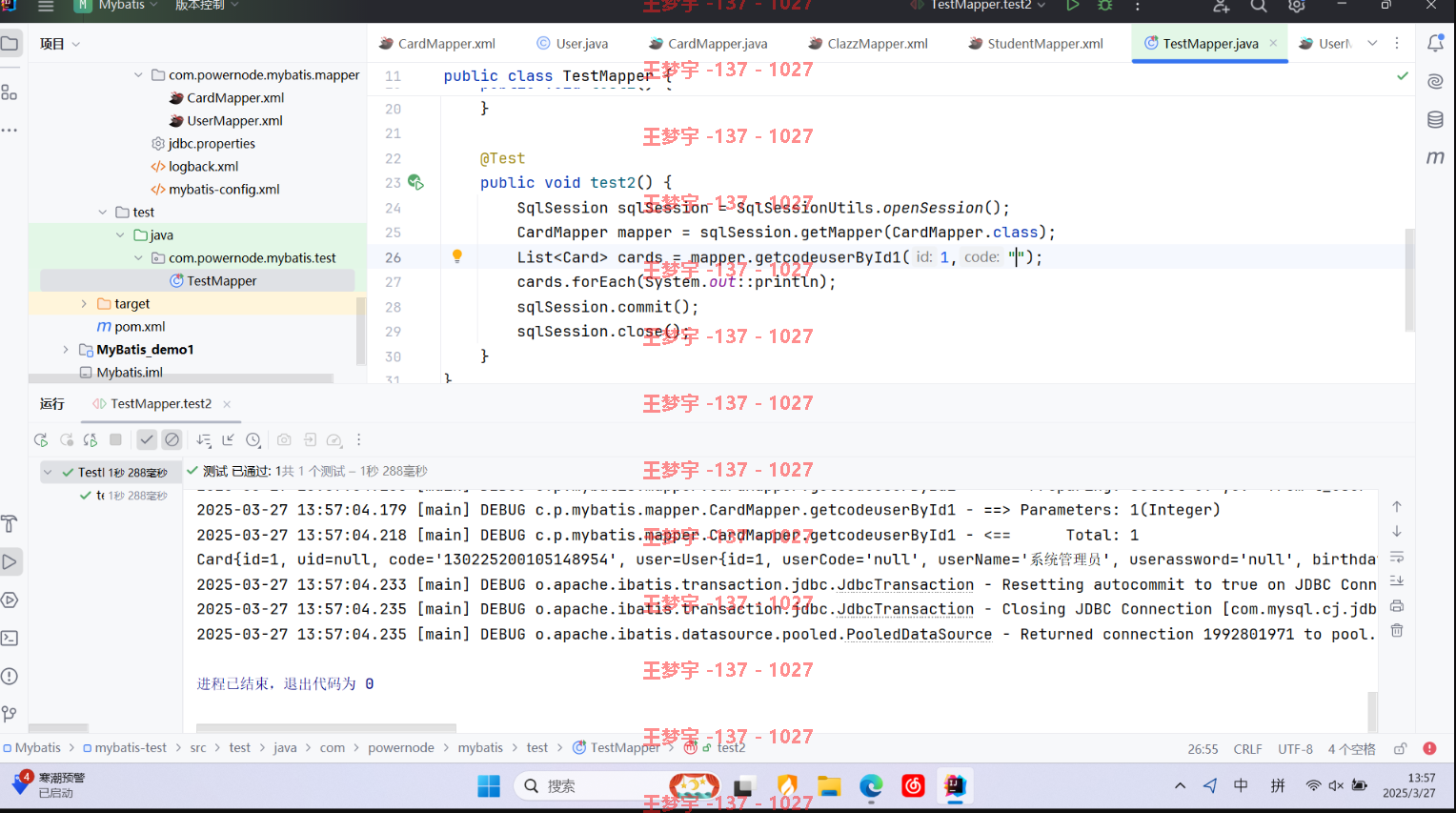Clear console output with trash icon
Image resolution: width=1456 pixels, height=813 pixels.
click(1397, 630)
